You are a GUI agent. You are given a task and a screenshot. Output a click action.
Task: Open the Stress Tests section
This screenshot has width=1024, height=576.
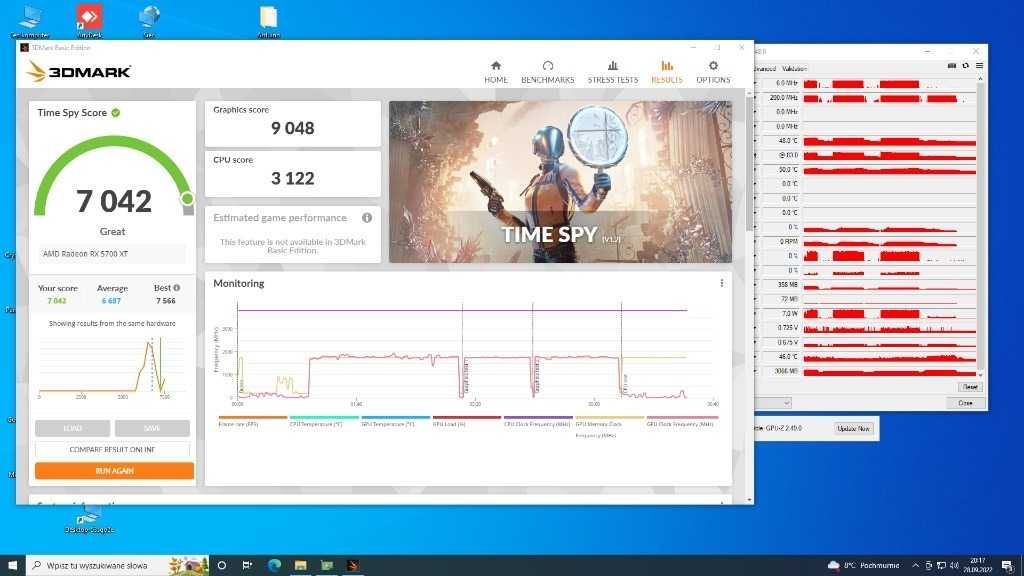(613, 72)
